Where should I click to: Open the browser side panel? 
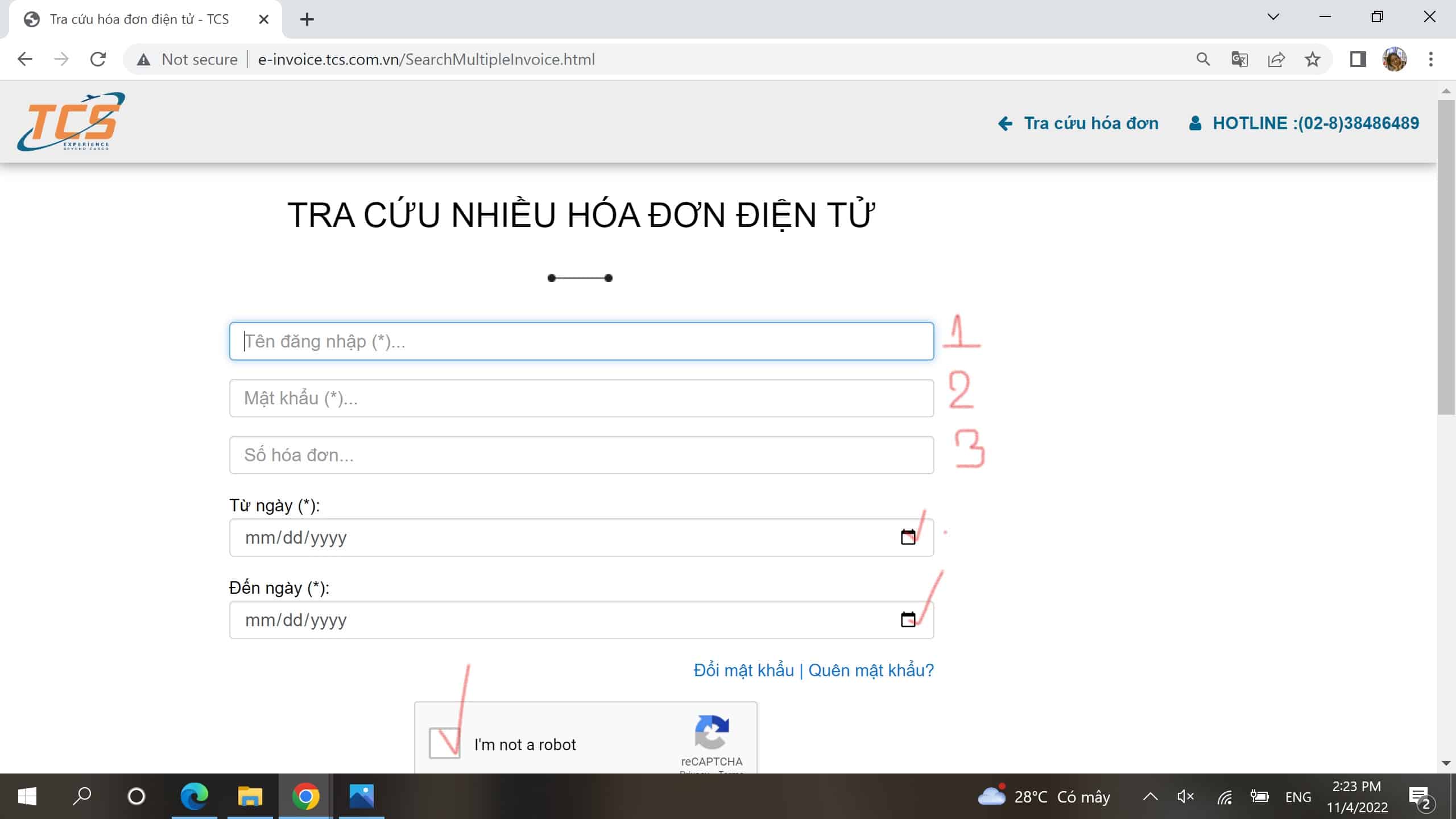[1358, 59]
